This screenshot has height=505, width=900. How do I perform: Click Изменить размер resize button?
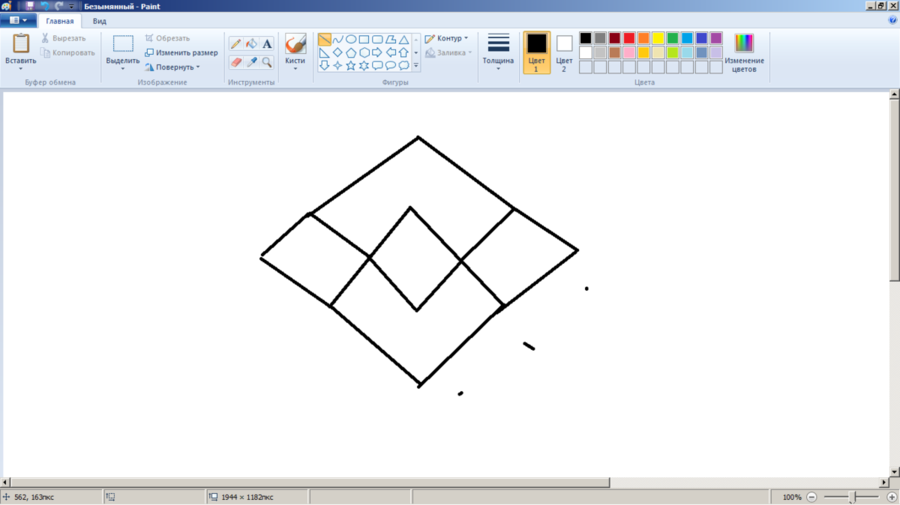click(x=181, y=53)
